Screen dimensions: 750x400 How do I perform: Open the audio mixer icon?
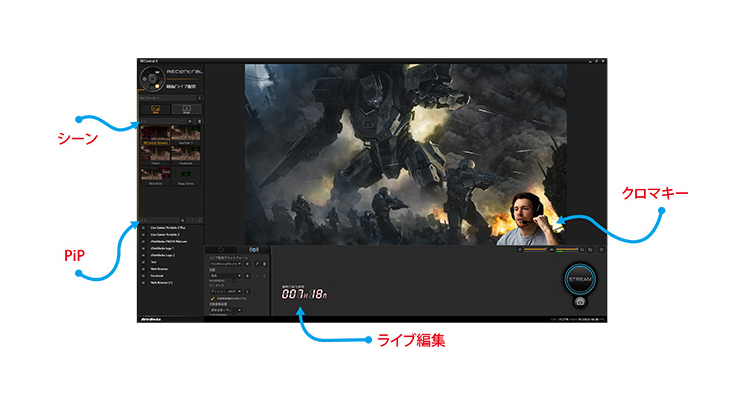click(x=590, y=250)
